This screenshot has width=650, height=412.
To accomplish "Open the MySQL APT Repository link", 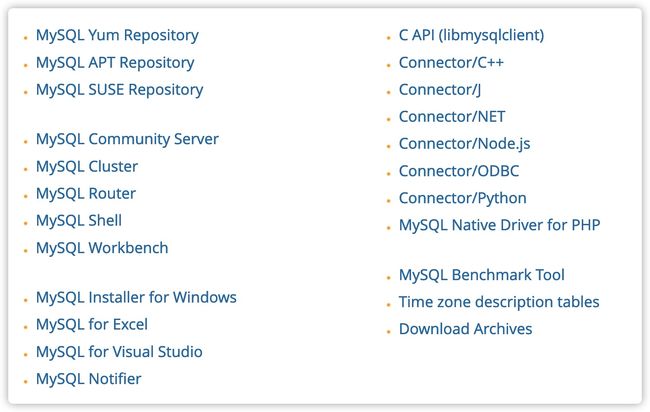I will point(115,63).
